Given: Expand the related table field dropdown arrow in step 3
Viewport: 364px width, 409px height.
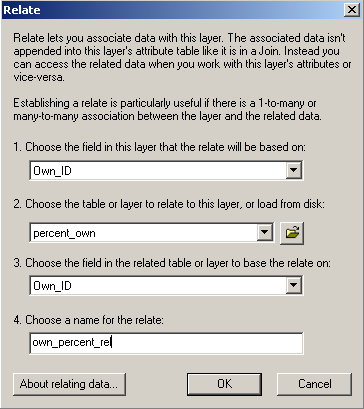Looking at the screenshot, I should pos(294,285).
